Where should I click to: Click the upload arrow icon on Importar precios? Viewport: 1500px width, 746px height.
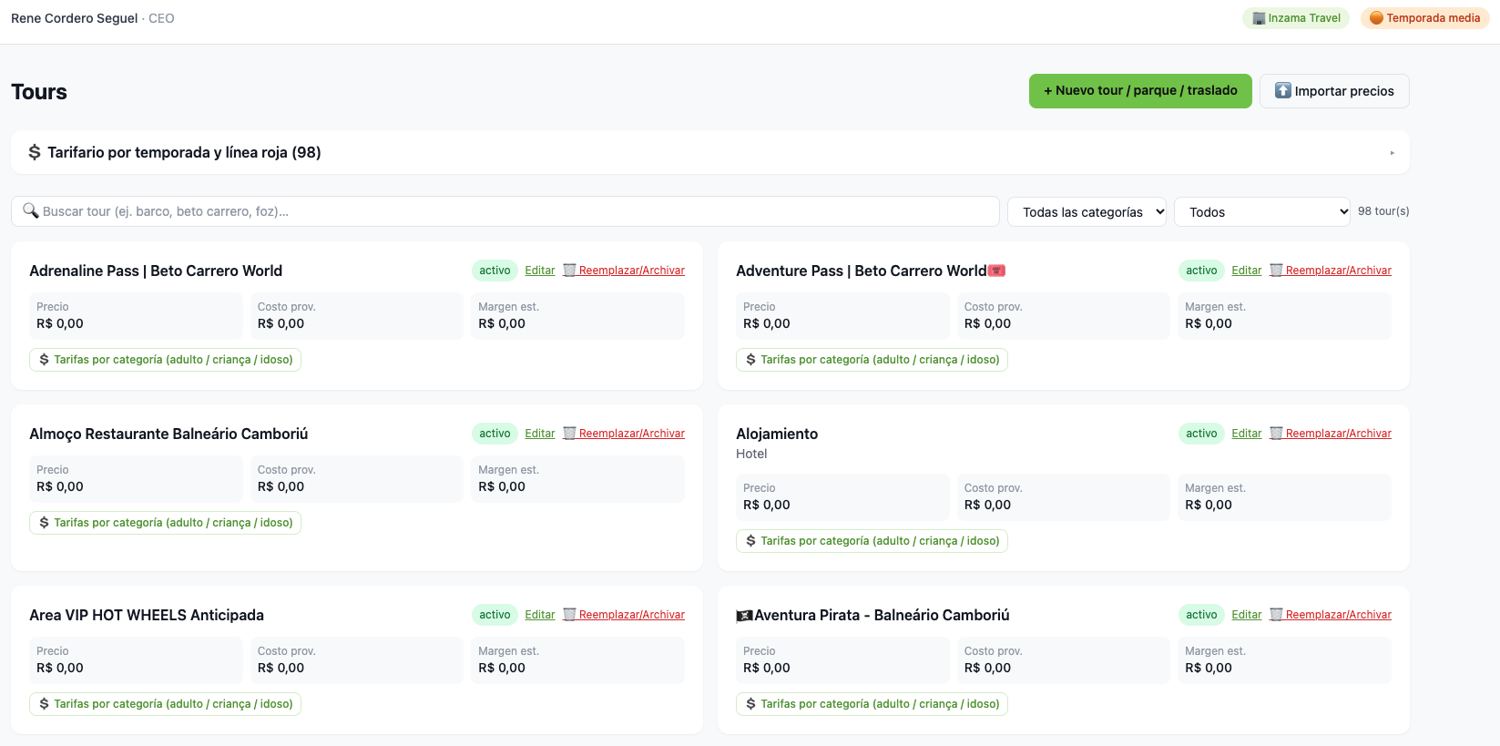pyautogui.click(x=1283, y=91)
